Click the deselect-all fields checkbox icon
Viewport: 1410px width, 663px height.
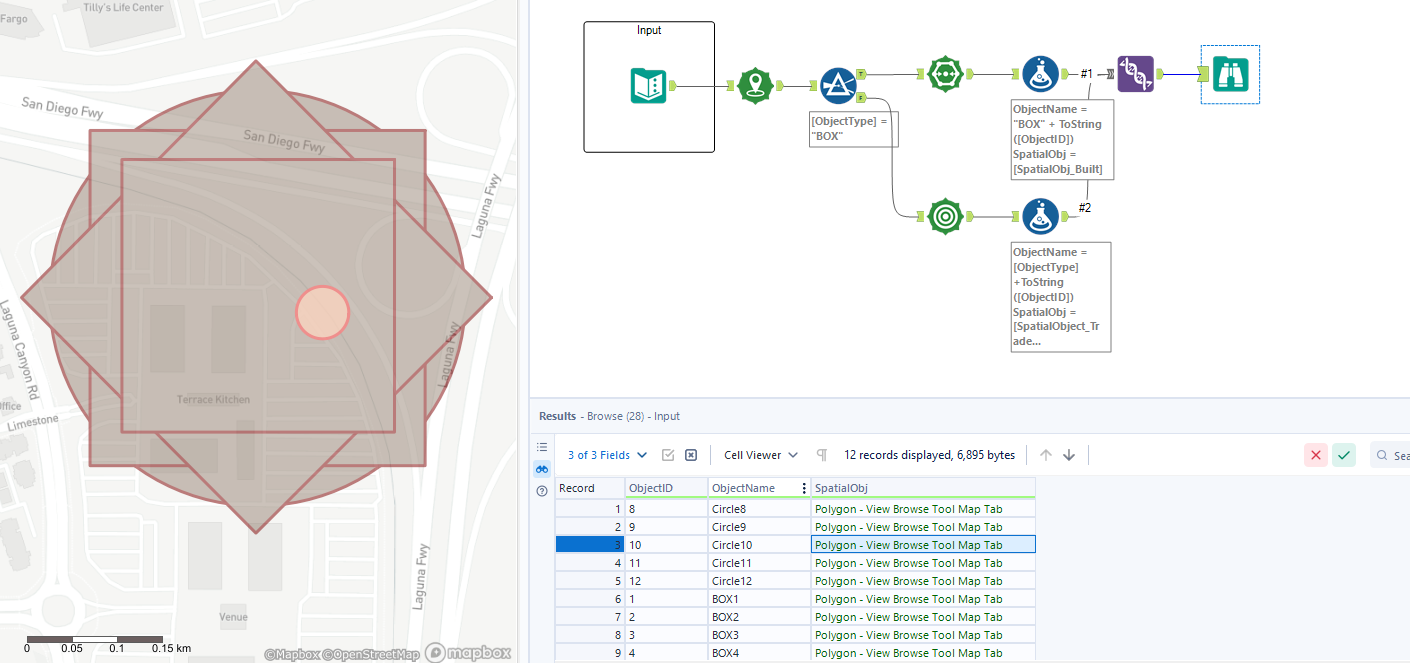[x=690, y=455]
